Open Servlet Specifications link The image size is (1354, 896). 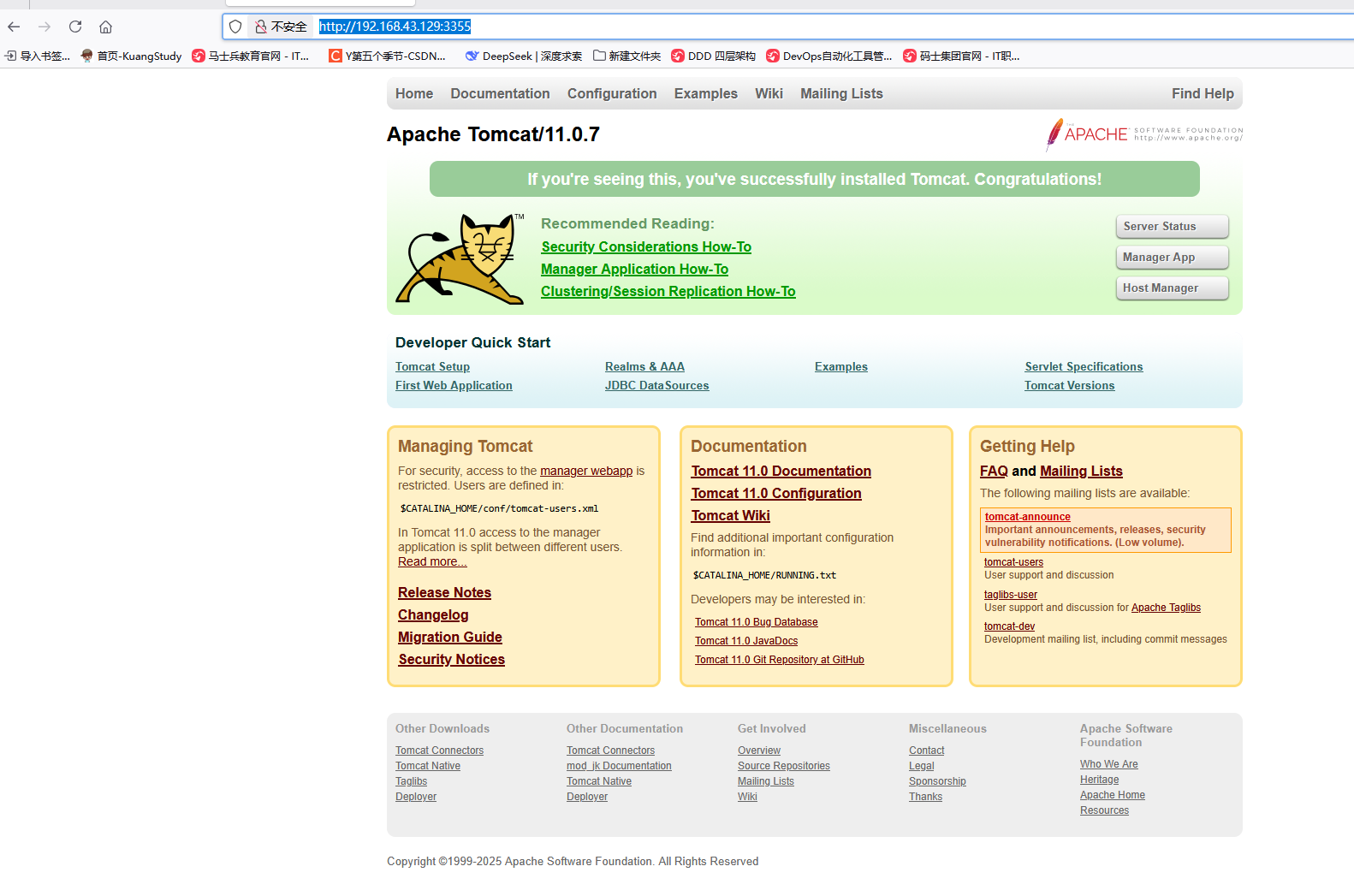1084,366
